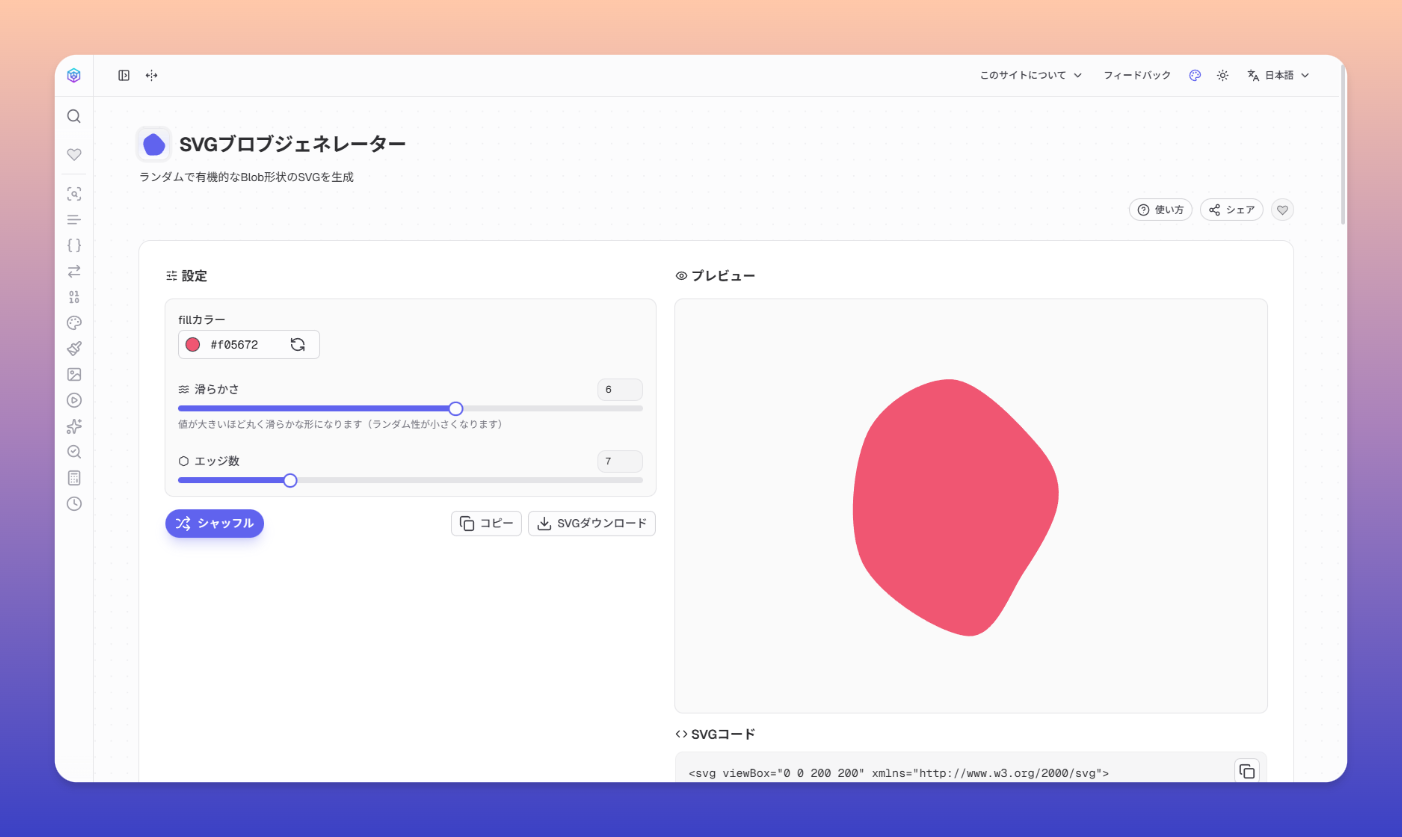Open the theme color palette picker in the header

pyautogui.click(x=1194, y=75)
